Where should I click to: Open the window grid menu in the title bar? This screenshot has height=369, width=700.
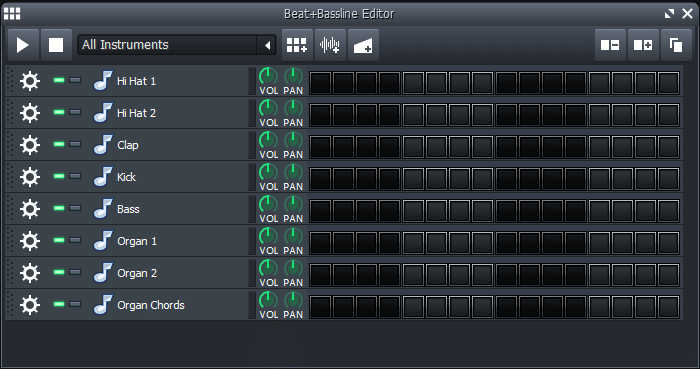point(12,14)
